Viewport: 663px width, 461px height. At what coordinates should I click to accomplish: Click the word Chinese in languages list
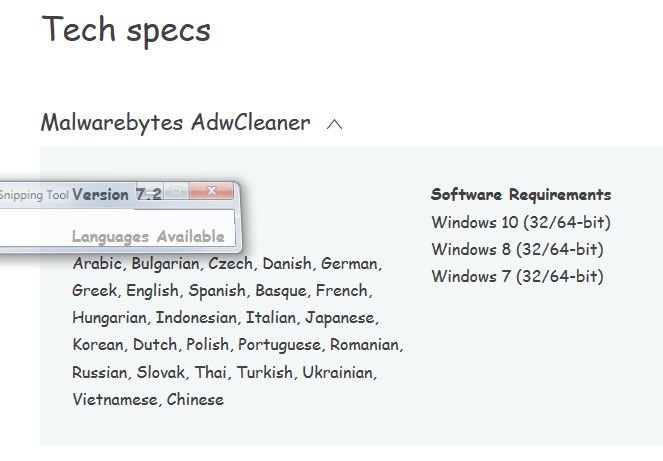click(195, 399)
